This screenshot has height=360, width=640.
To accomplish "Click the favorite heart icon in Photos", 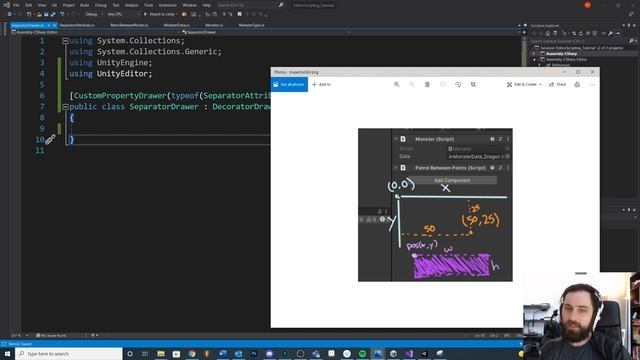I will point(442,84).
